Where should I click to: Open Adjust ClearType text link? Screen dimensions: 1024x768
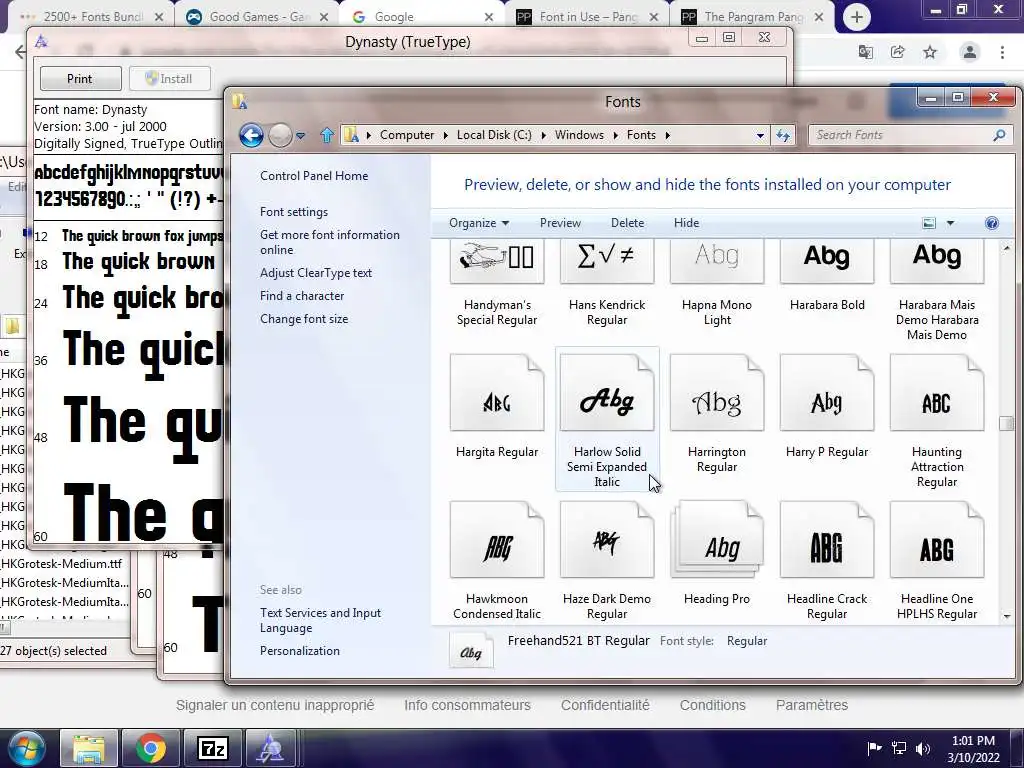[316, 273]
